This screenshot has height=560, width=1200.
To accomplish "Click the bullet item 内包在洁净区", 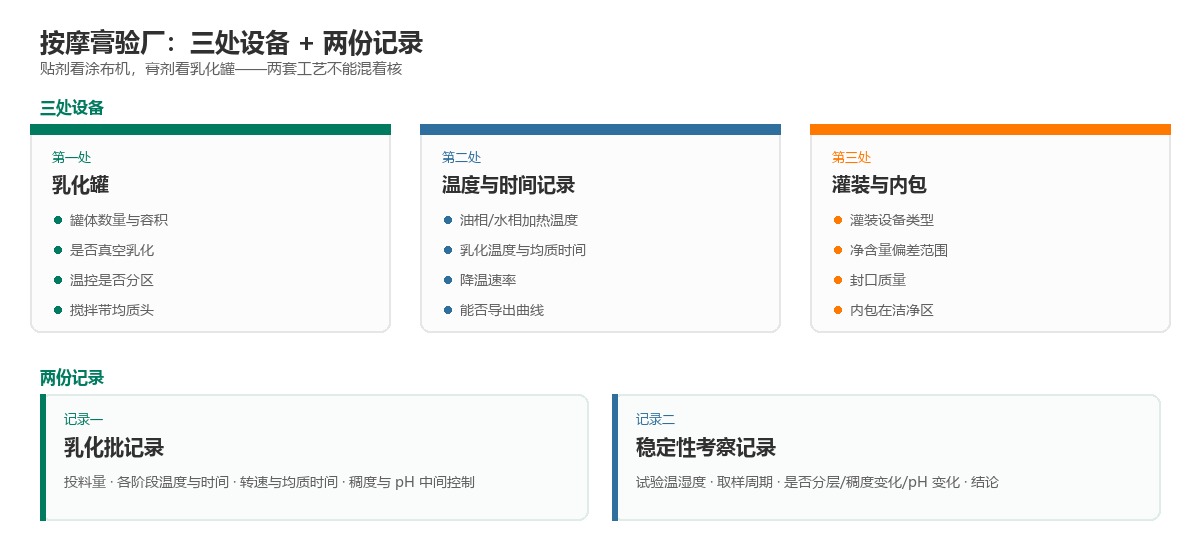I will [x=892, y=310].
